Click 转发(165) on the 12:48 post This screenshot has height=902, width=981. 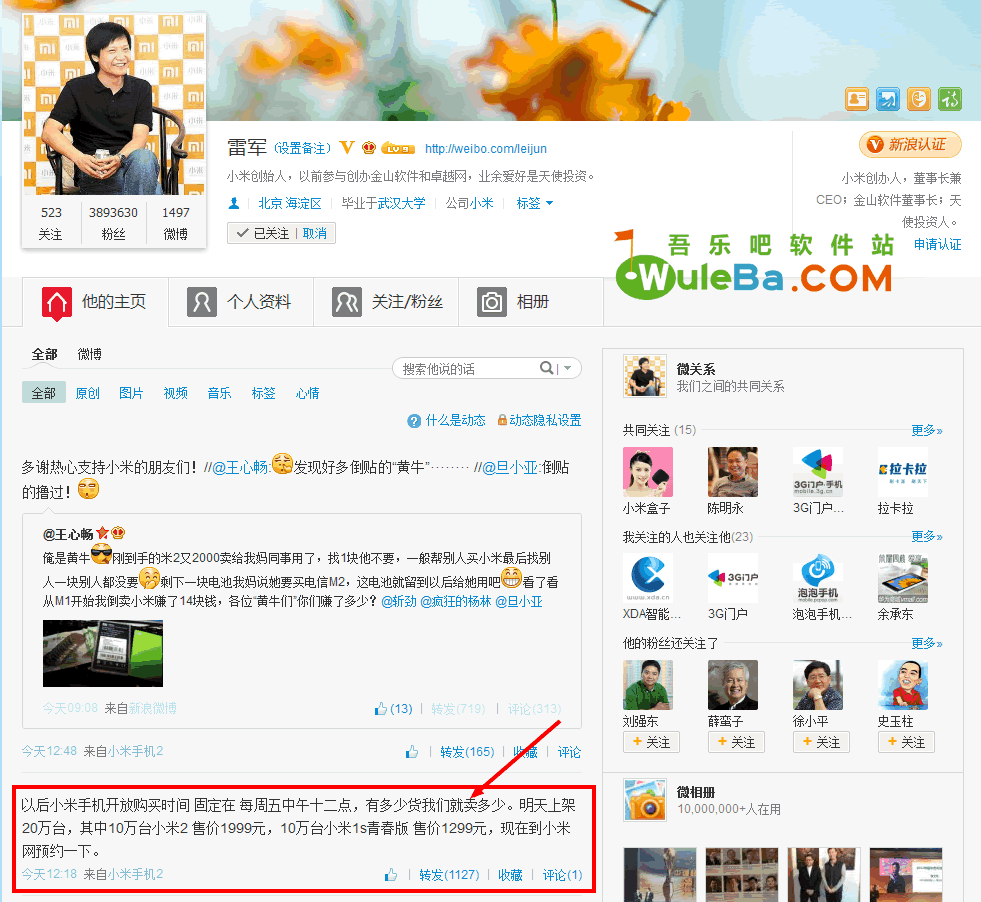tap(467, 752)
